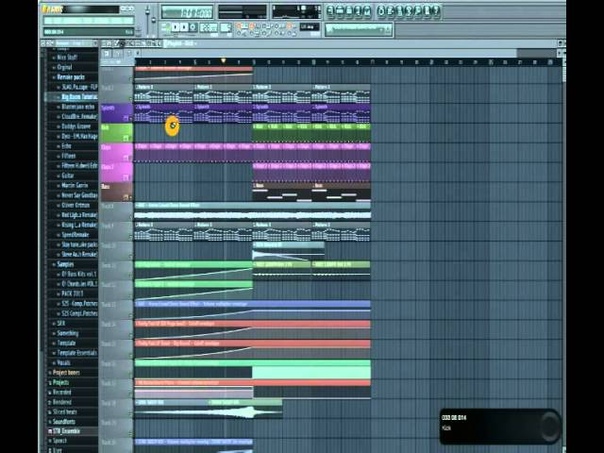Click the round Record button in transport

[x=193, y=27]
